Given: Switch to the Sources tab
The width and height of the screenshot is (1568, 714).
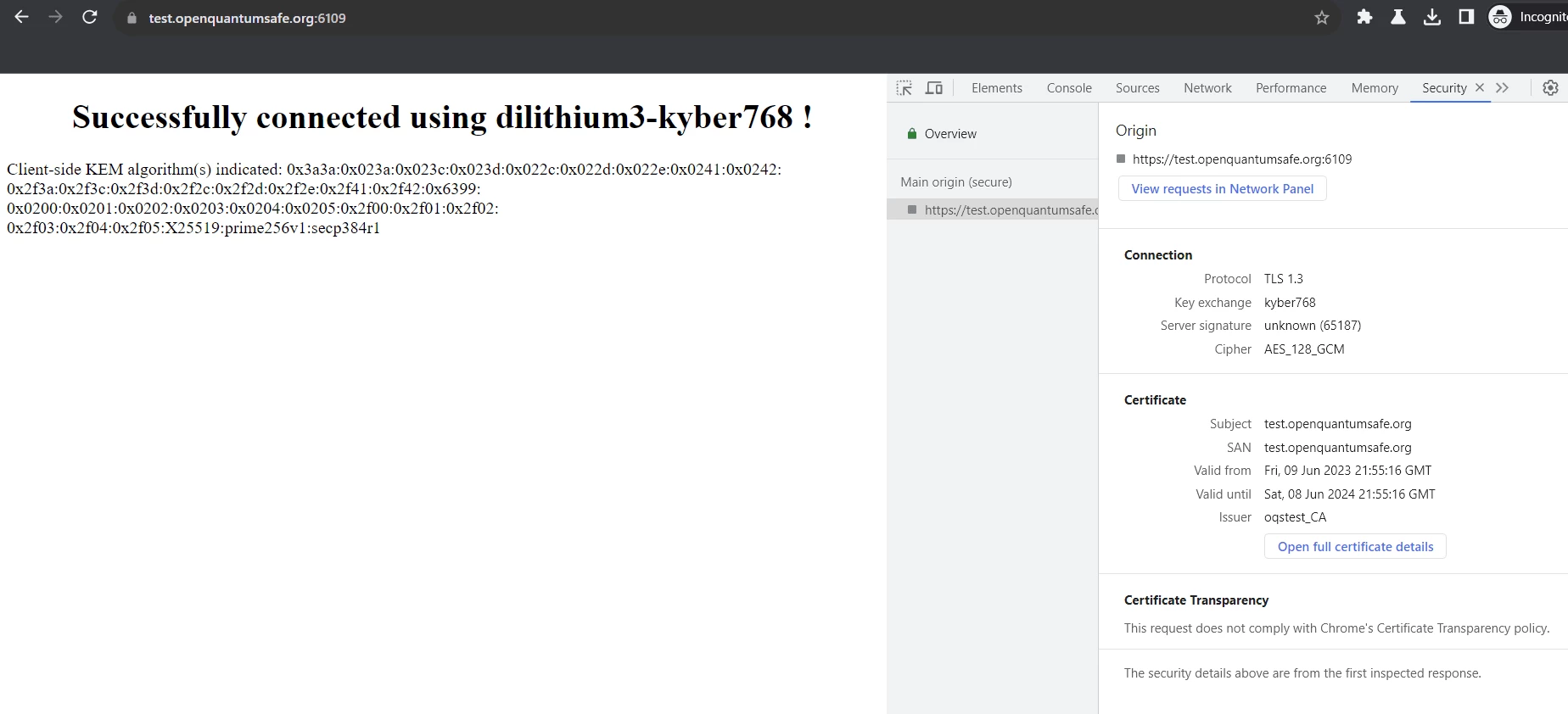Looking at the screenshot, I should coord(1138,88).
